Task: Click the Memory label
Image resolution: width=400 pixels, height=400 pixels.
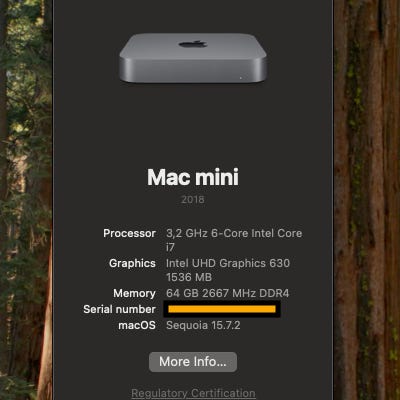Action: tap(134, 293)
